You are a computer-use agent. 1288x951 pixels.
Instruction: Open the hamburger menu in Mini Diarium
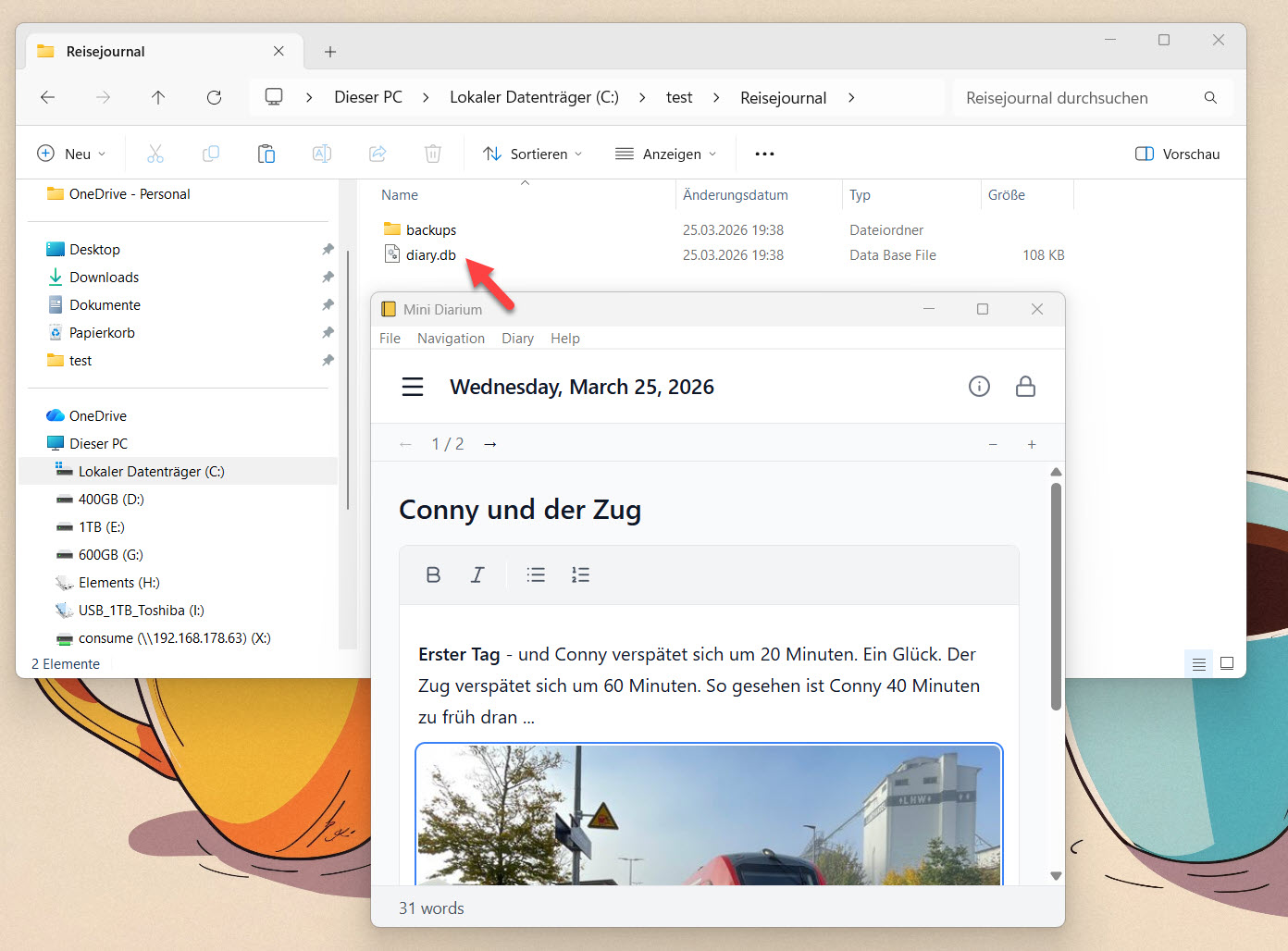413,387
